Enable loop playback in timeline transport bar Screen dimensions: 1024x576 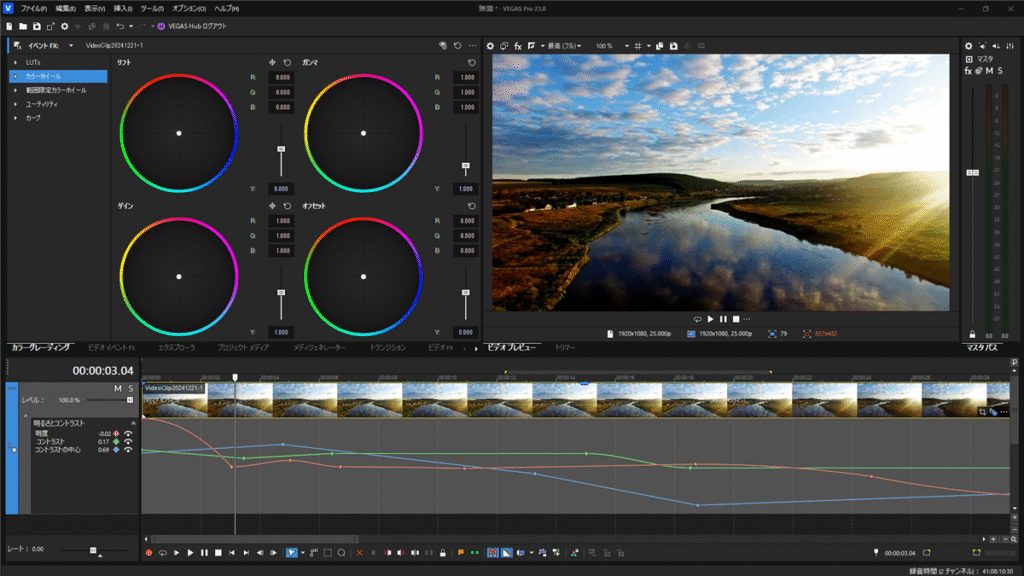(162, 552)
